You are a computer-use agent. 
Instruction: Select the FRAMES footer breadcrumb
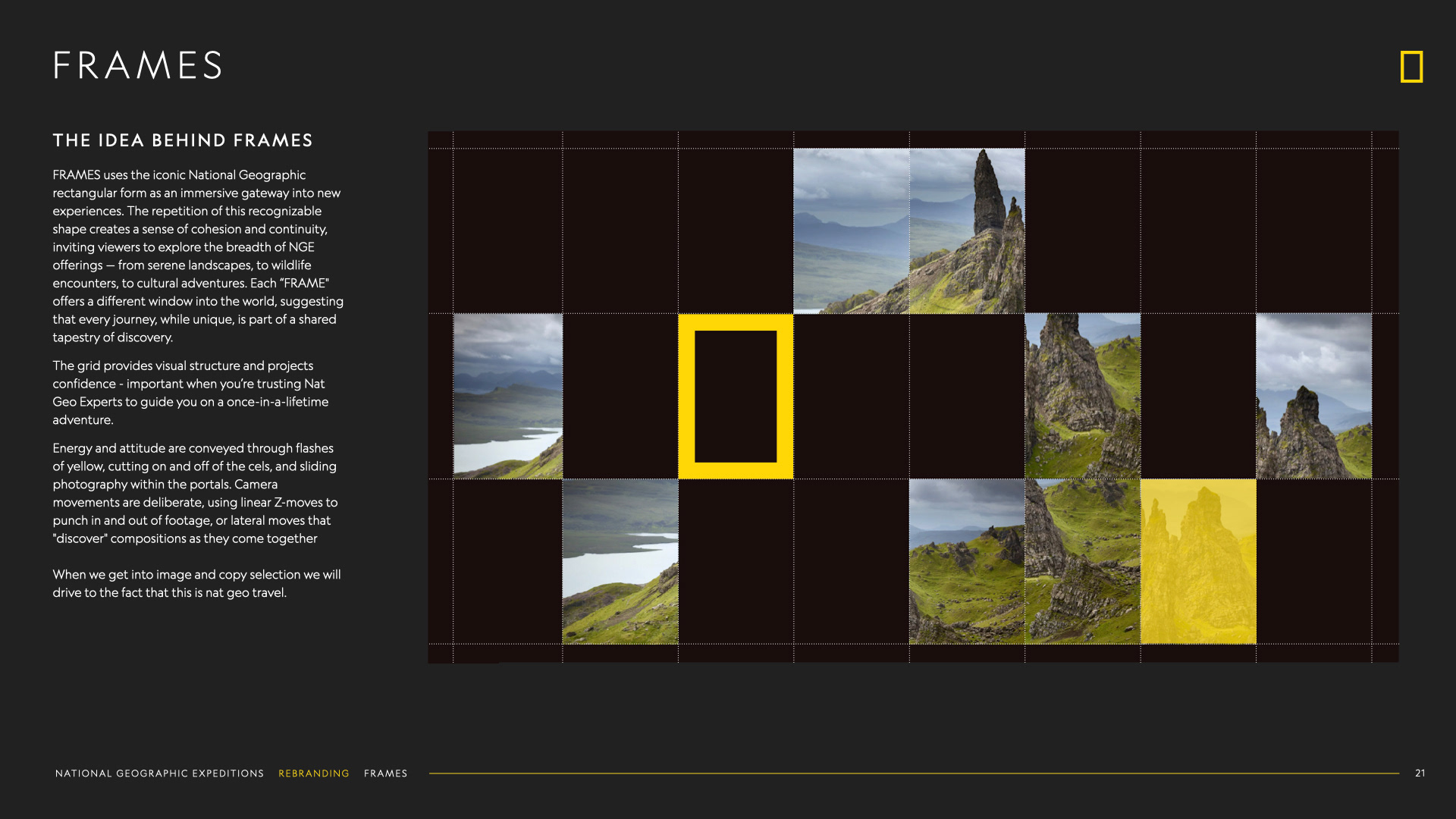385,773
